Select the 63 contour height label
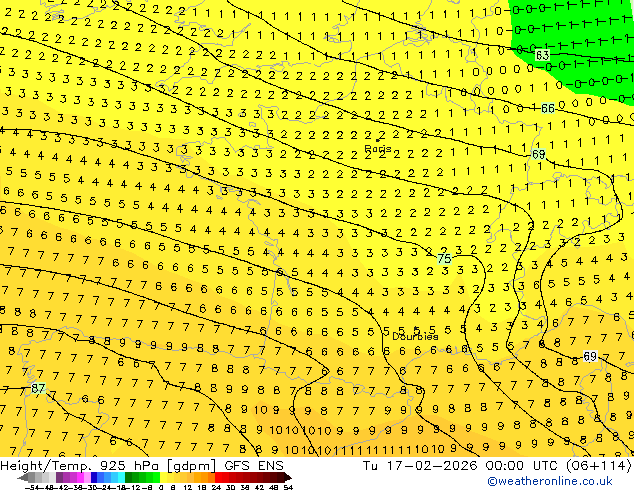Viewport: 634px width, 490px height. (x=542, y=55)
